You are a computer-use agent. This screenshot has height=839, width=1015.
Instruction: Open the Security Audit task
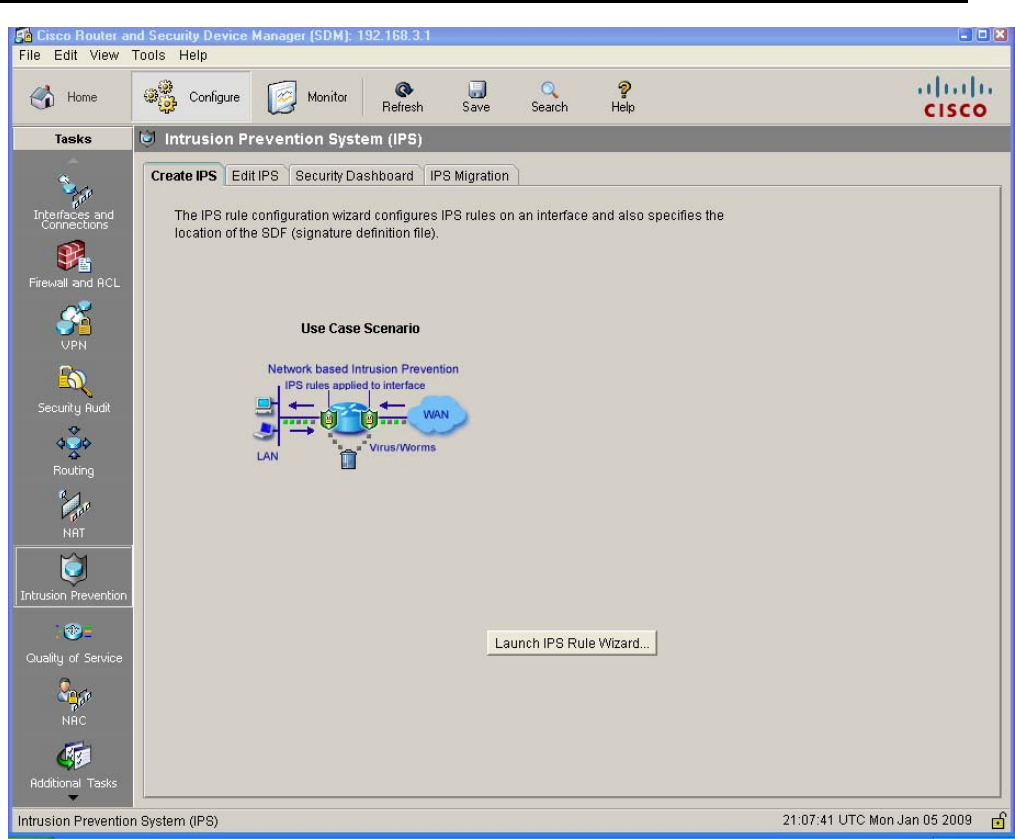click(74, 390)
